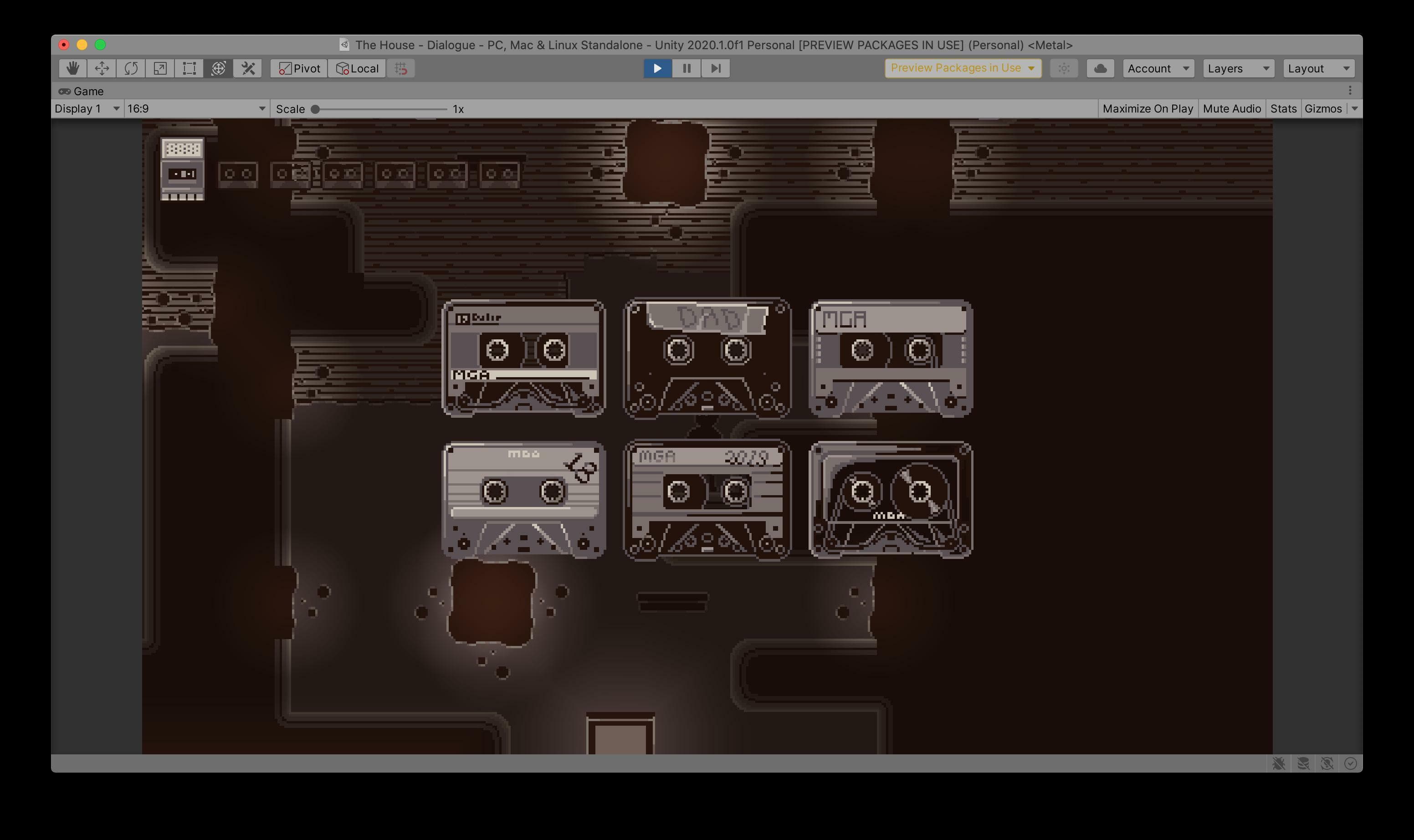1414x840 pixels.
Task: Select the Rect Transform tool
Action: click(189, 68)
